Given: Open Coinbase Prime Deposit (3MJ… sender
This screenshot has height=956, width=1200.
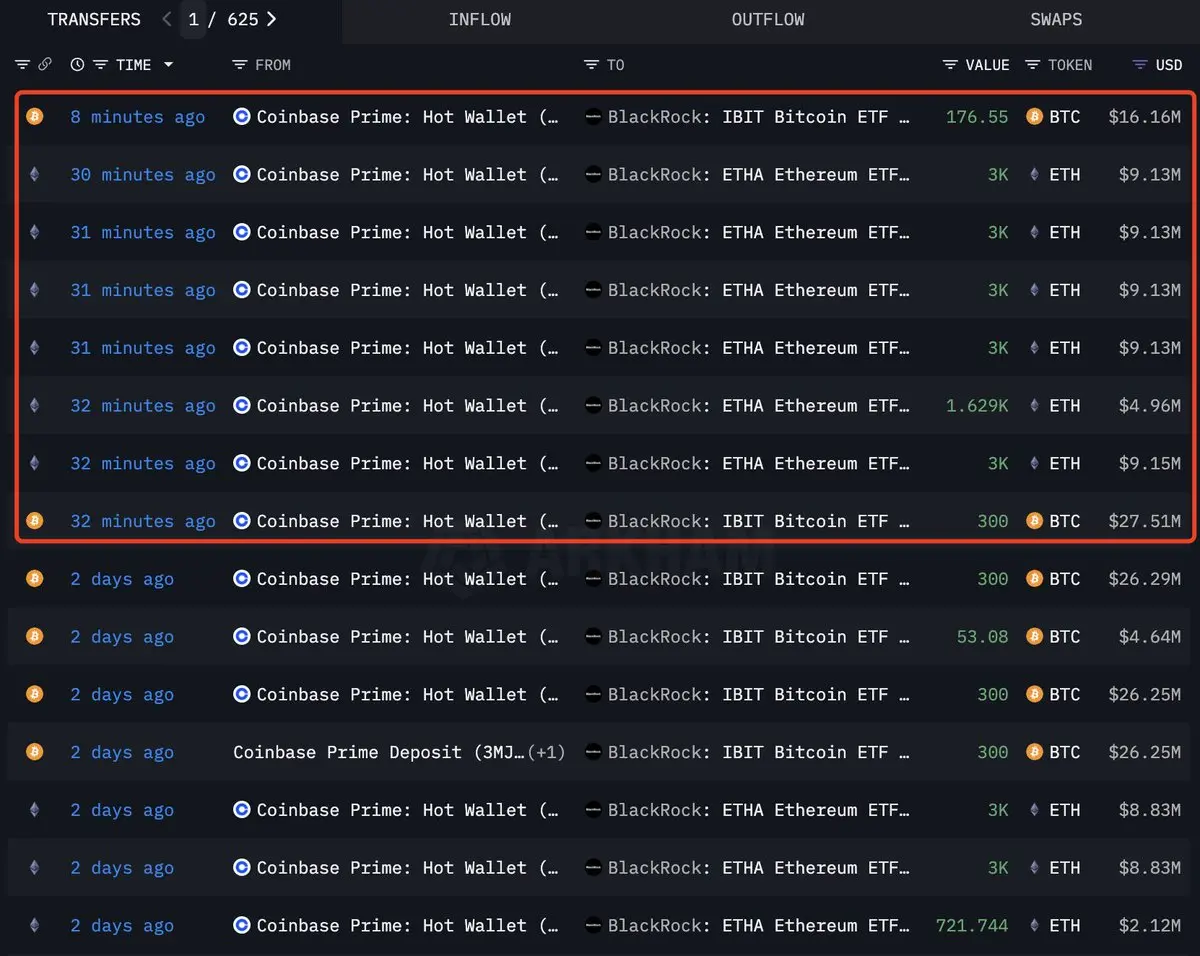Looking at the screenshot, I should point(379,753).
